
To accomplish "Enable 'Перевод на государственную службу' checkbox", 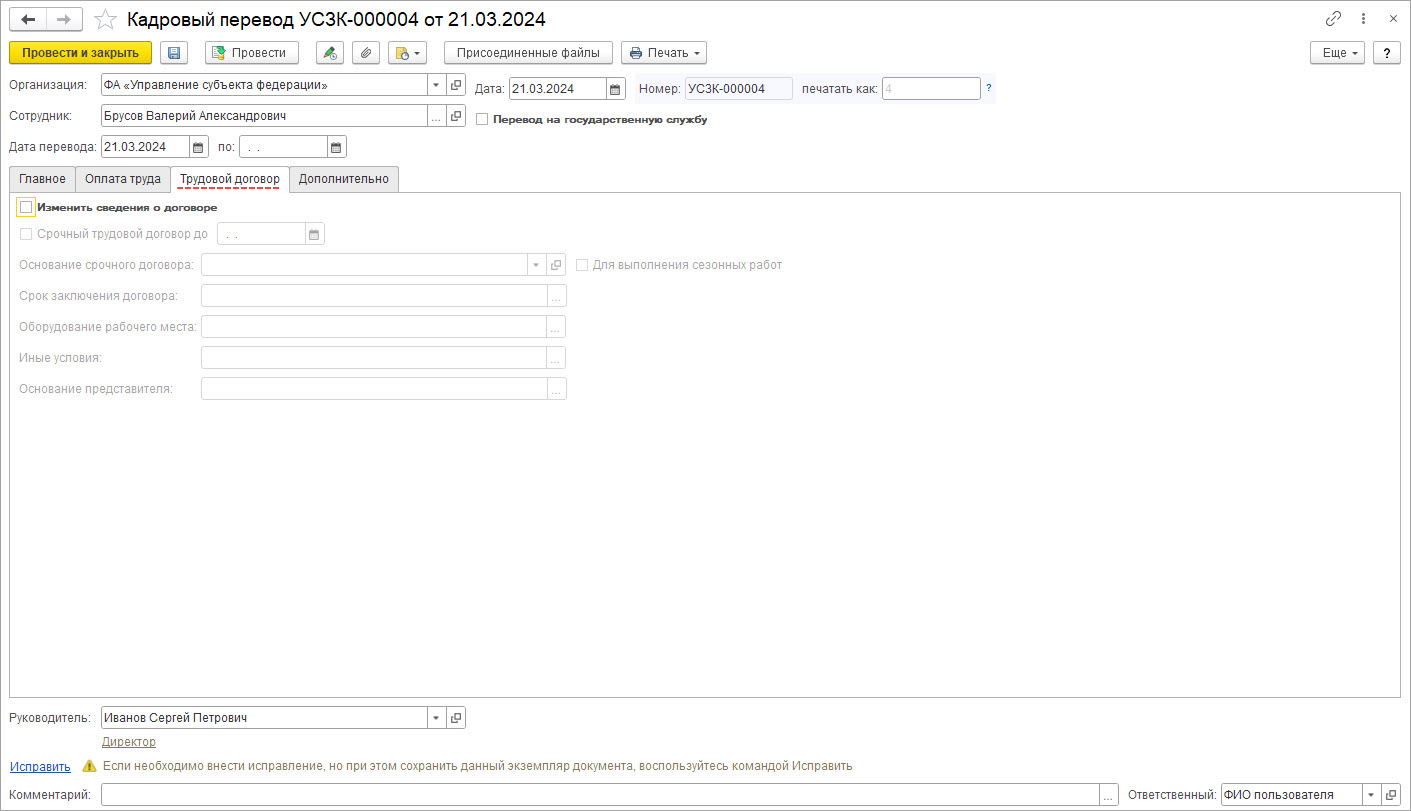I will [x=482, y=119].
